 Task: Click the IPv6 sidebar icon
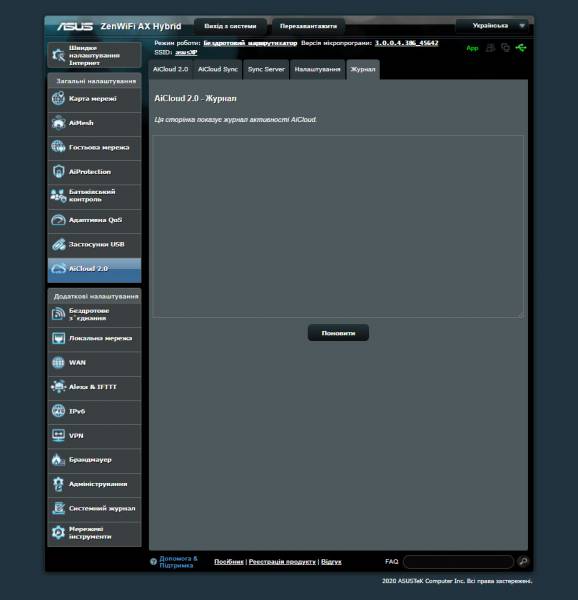[58, 411]
